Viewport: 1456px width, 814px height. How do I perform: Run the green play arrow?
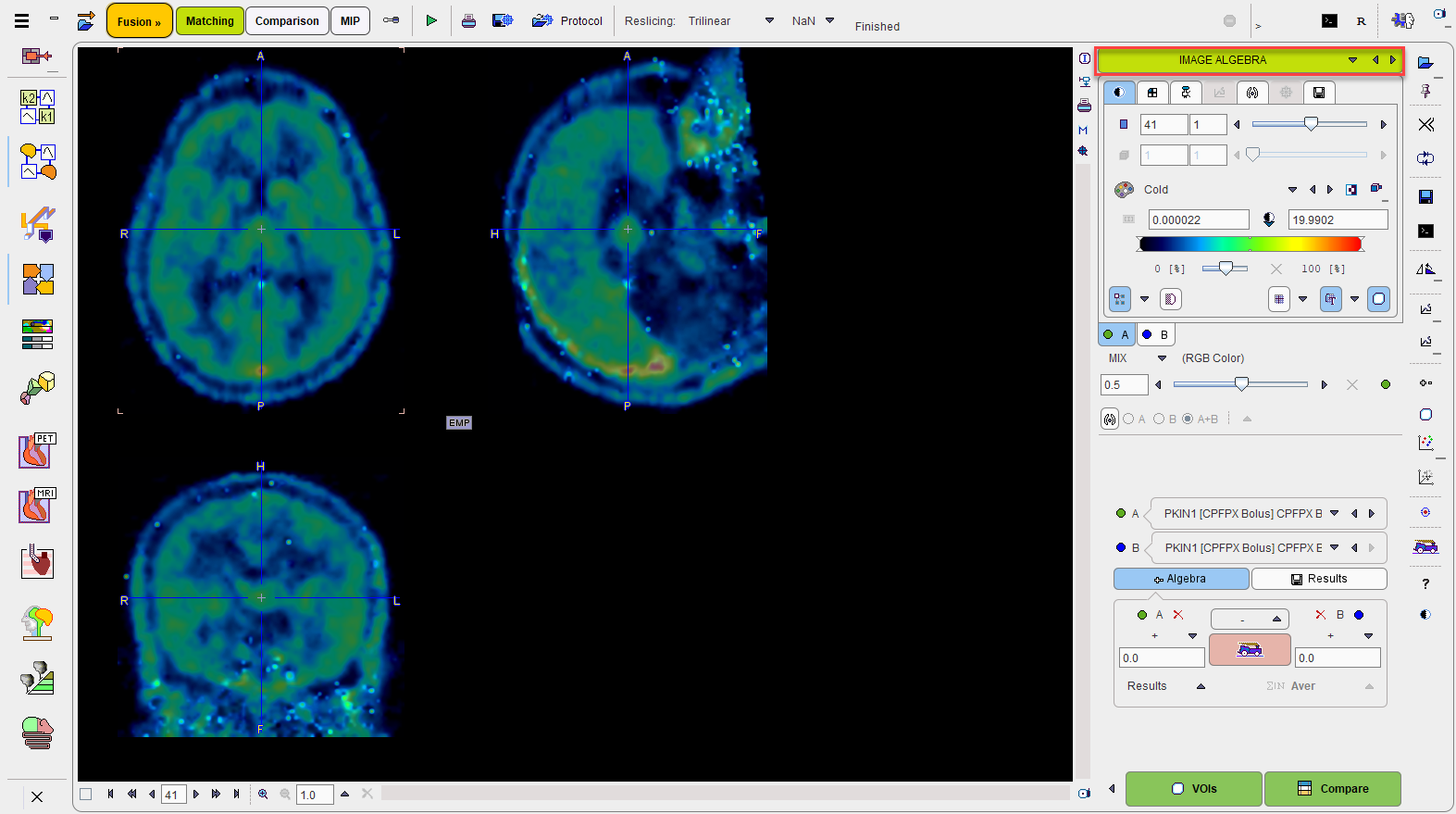tap(431, 20)
